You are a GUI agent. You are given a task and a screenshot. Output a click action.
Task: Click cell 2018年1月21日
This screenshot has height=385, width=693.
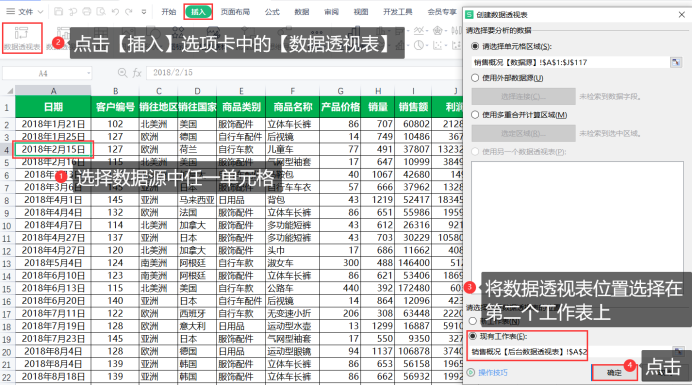point(53,124)
